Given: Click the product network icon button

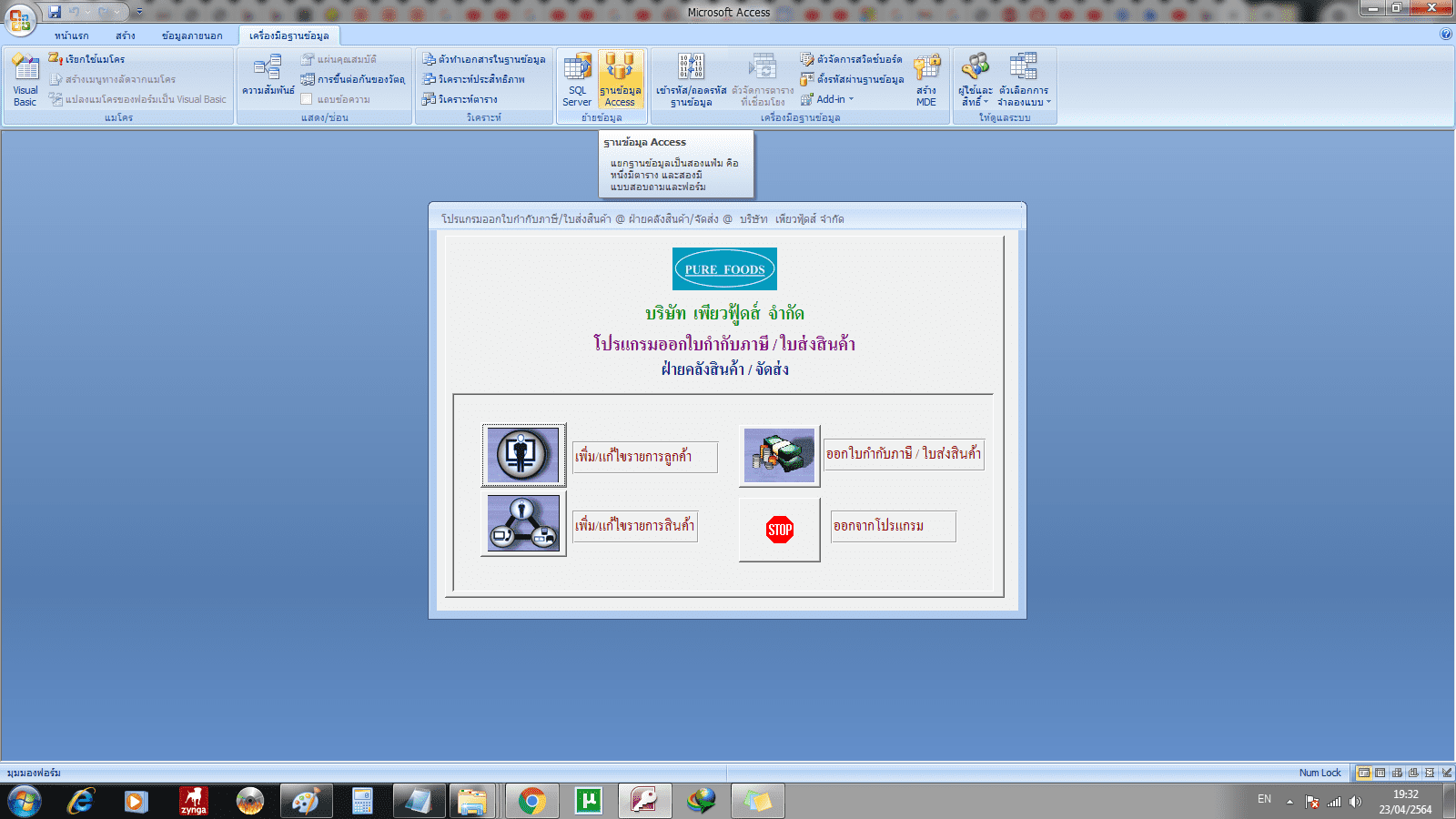Looking at the screenshot, I should 523,524.
